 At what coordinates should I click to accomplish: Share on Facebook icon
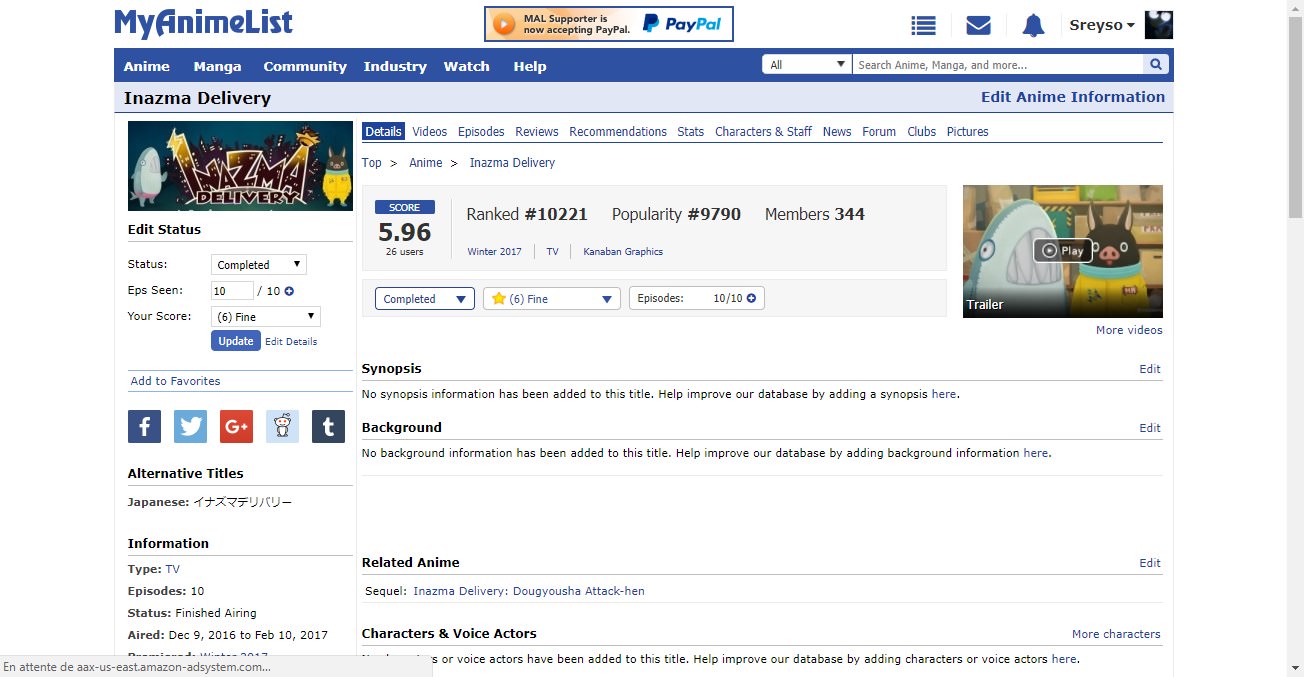pyautogui.click(x=144, y=427)
